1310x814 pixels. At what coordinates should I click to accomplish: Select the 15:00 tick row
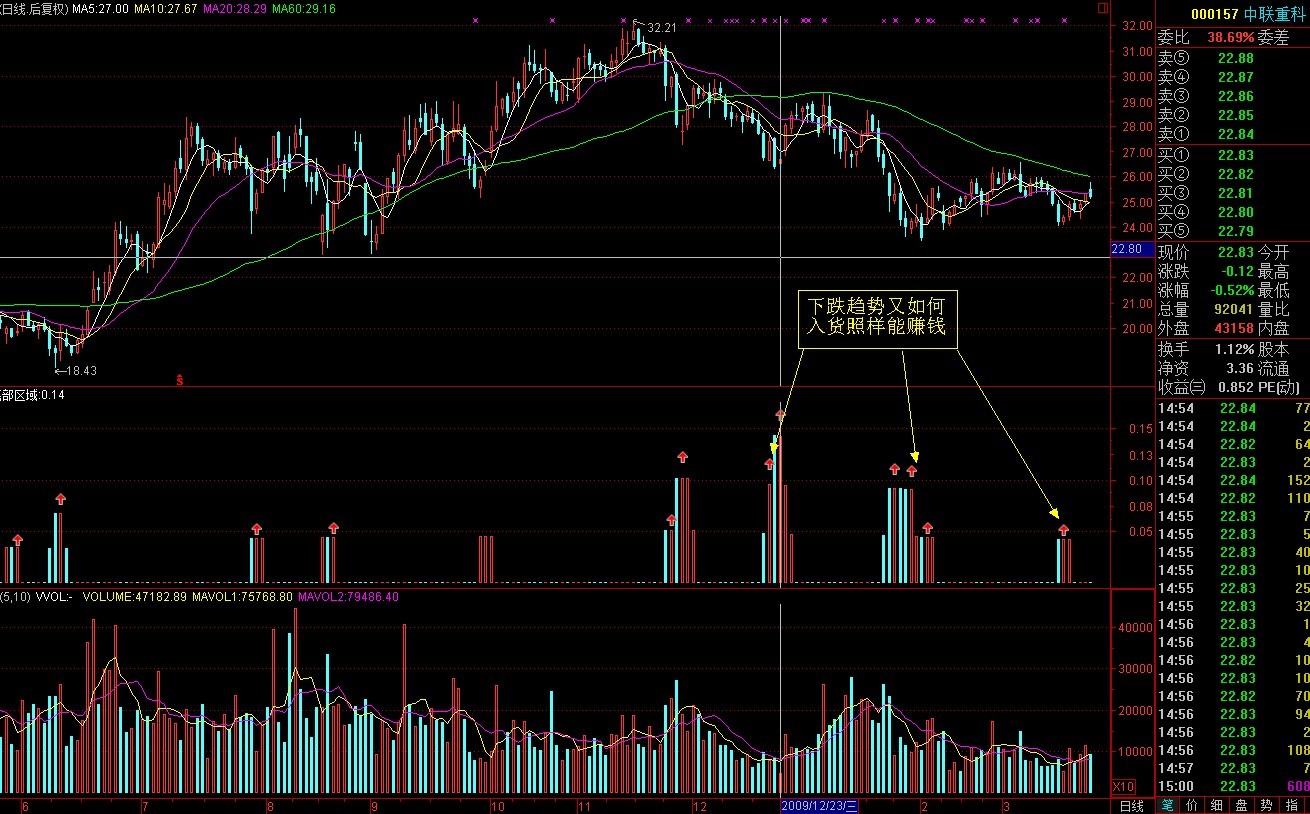[x=1232, y=786]
